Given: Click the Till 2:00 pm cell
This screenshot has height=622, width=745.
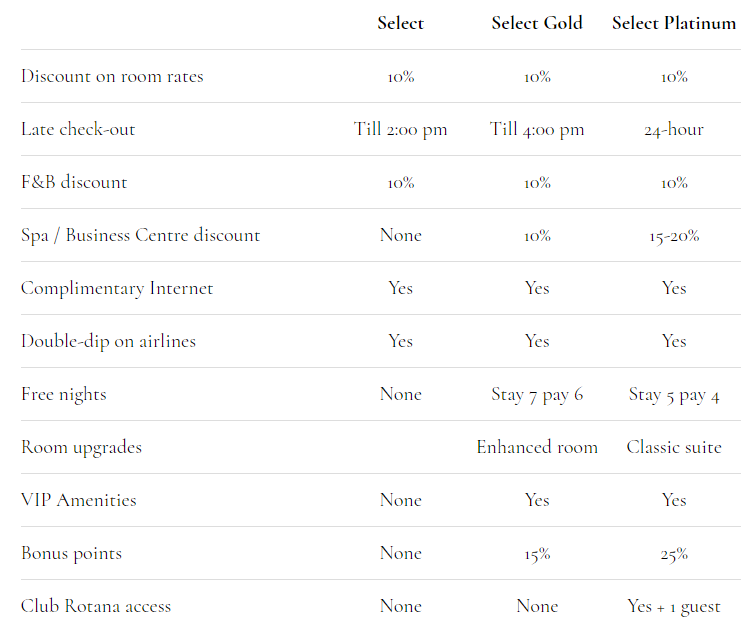Looking at the screenshot, I should tap(400, 129).
